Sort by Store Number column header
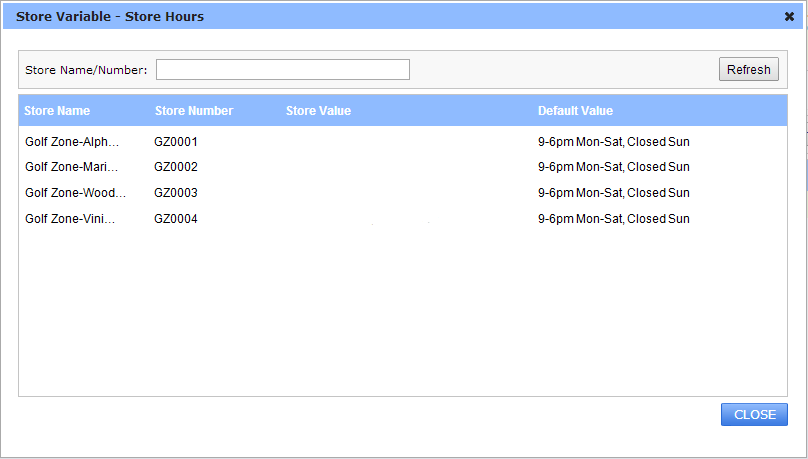The image size is (808, 459). click(194, 111)
